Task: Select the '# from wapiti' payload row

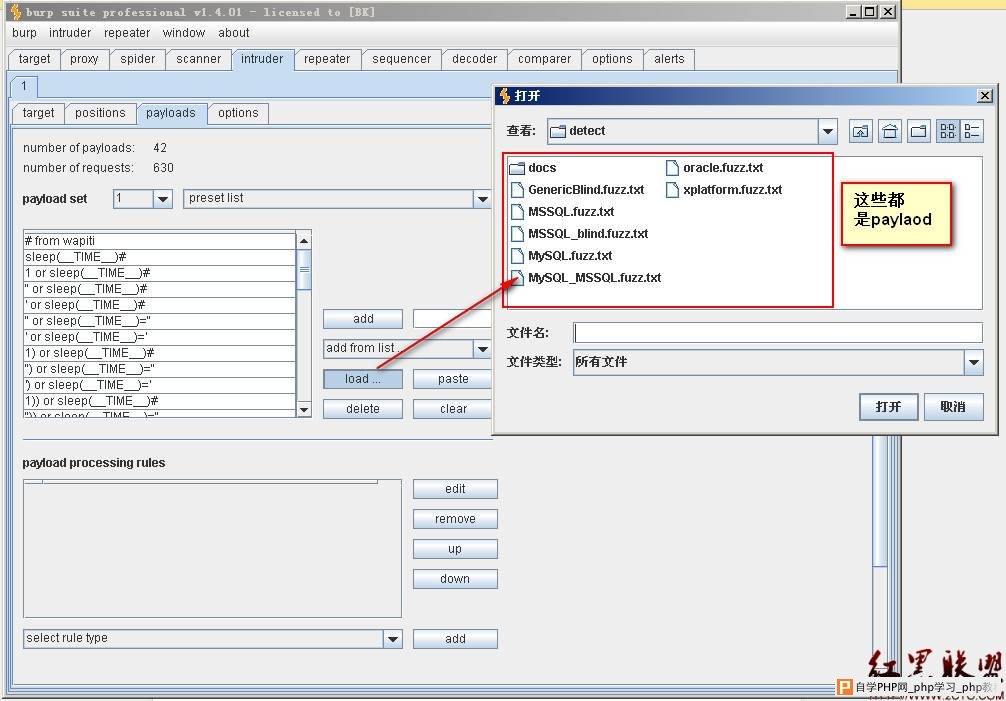Action: pos(159,241)
